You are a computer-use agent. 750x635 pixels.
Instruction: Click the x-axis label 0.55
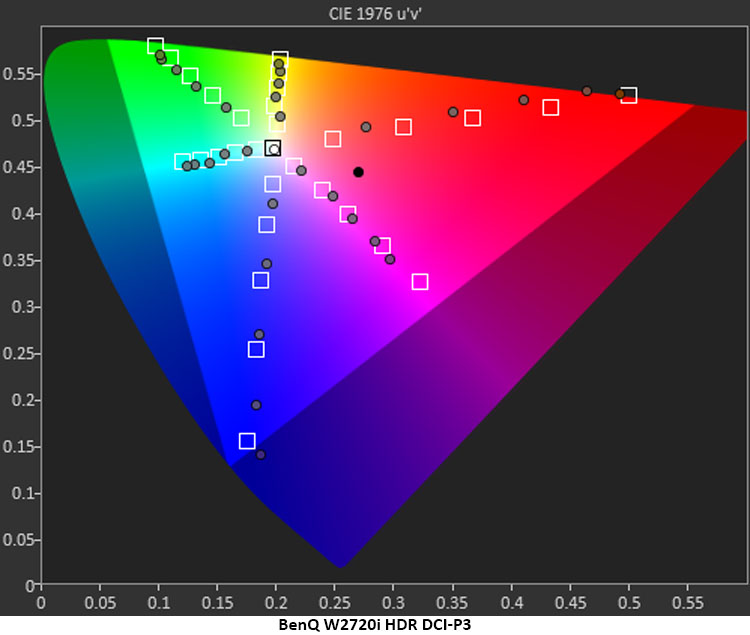coord(688,602)
